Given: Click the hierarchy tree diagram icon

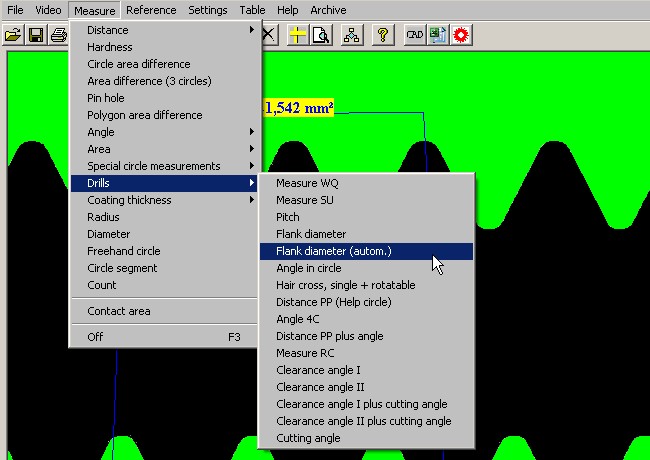Looking at the screenshot, I should 351,35.
